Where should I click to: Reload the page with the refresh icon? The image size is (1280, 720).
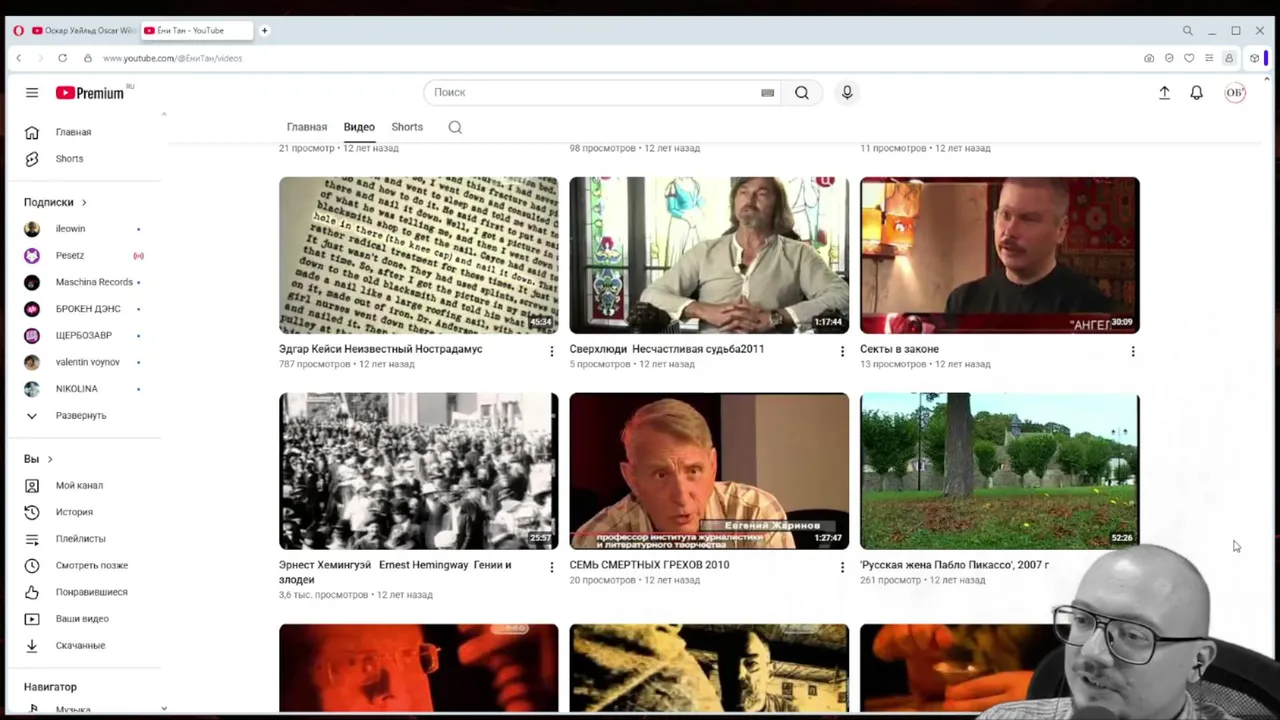click(62, 58)
